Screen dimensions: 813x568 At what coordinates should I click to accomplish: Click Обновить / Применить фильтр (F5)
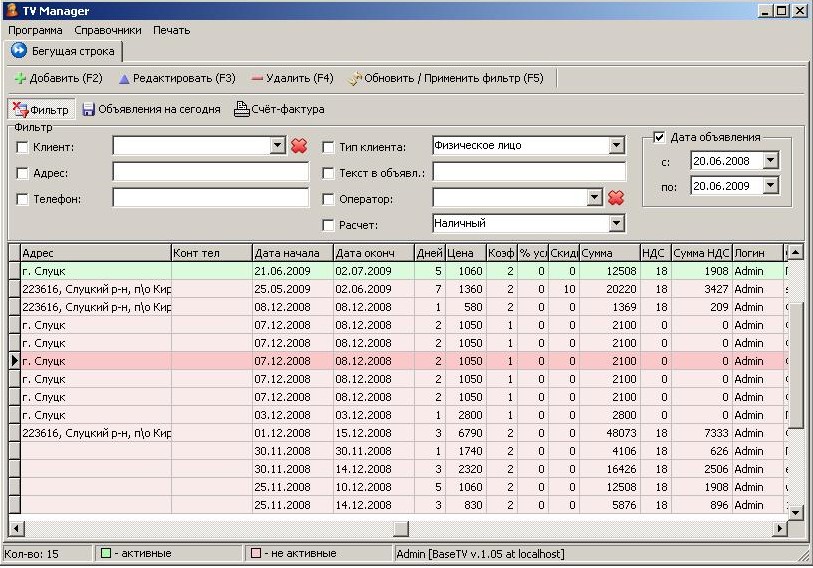[446, 79]
